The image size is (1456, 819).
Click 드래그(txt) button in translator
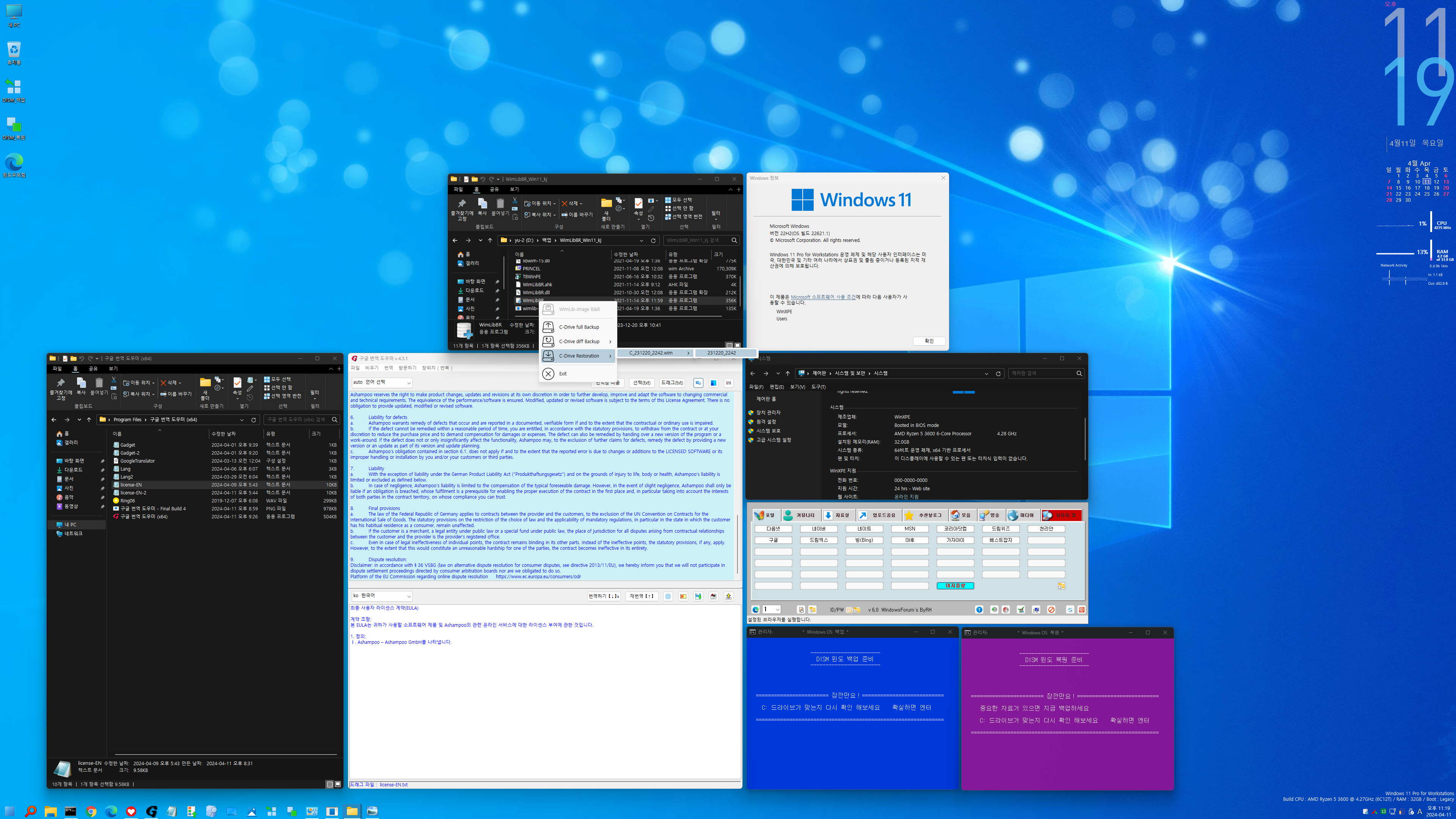coord(672,383)
